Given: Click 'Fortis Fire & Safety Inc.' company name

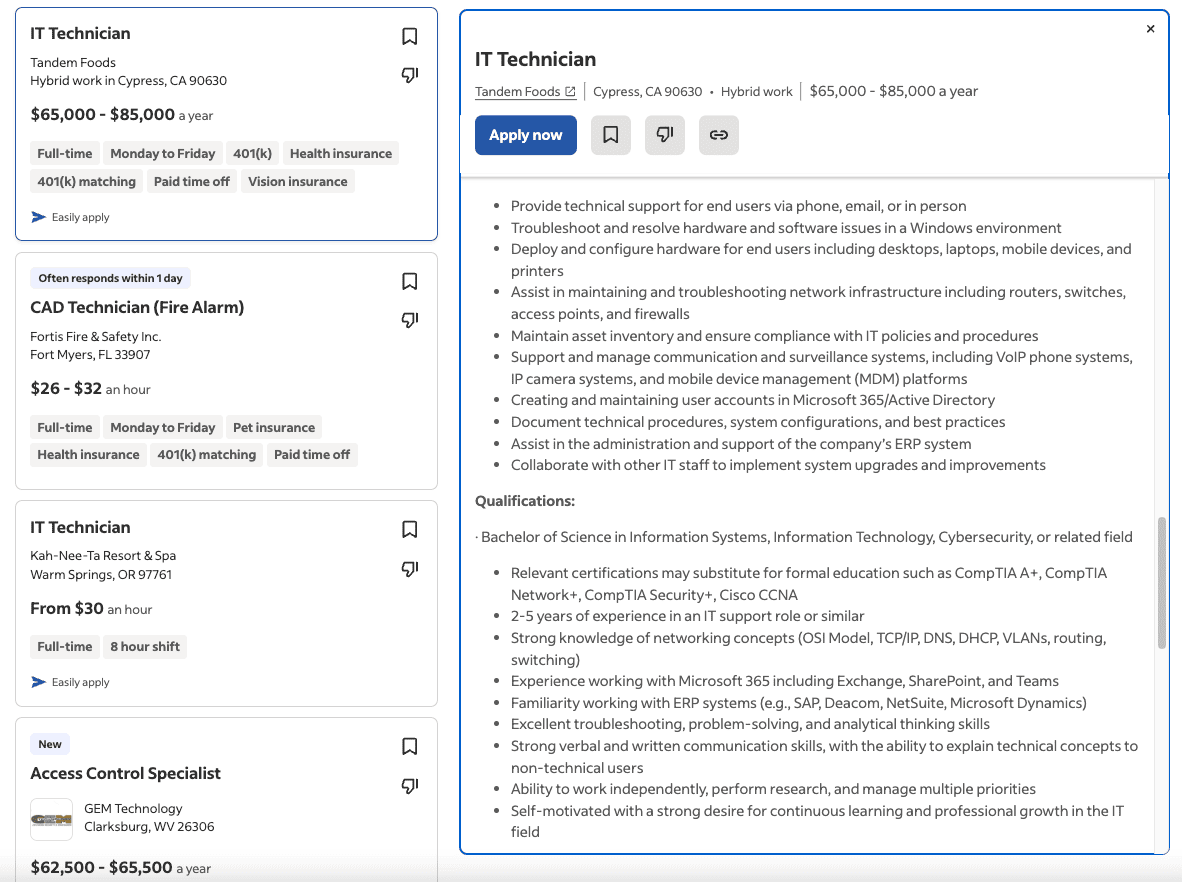Looking at the screenshot, I should [96, 336].
